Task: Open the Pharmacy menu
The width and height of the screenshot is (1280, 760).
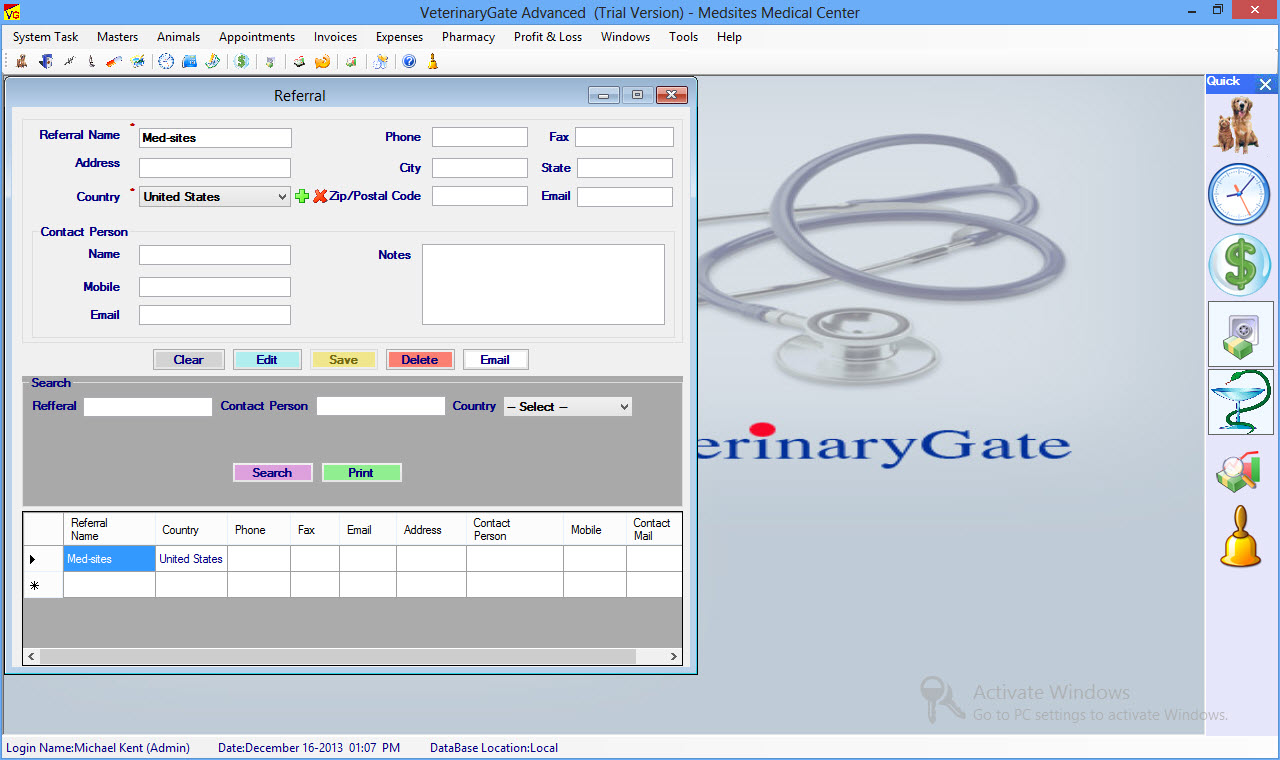Action: tap(468, 37)
